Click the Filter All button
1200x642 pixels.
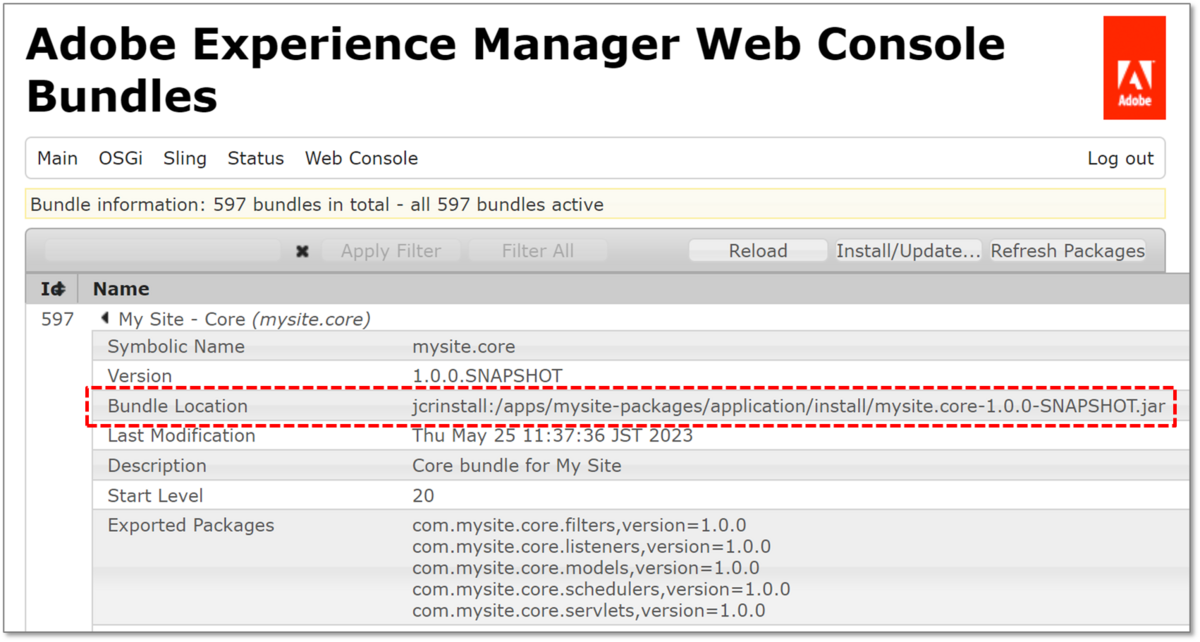[x=538, y=251]
